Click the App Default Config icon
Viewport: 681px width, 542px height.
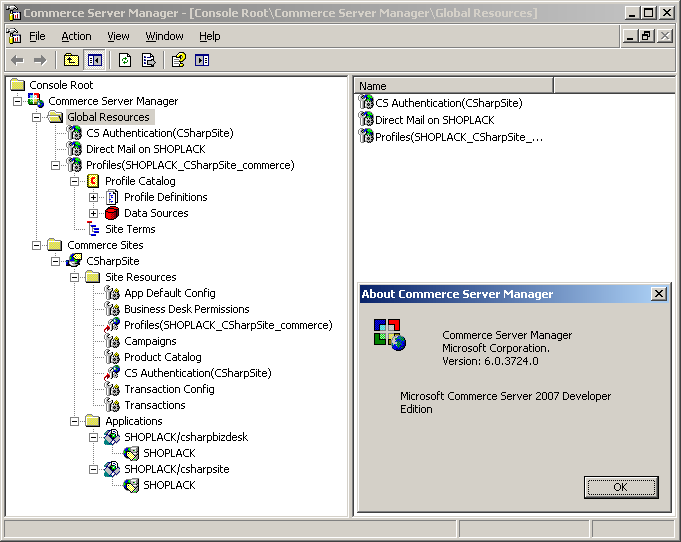(x=112, y=293)
